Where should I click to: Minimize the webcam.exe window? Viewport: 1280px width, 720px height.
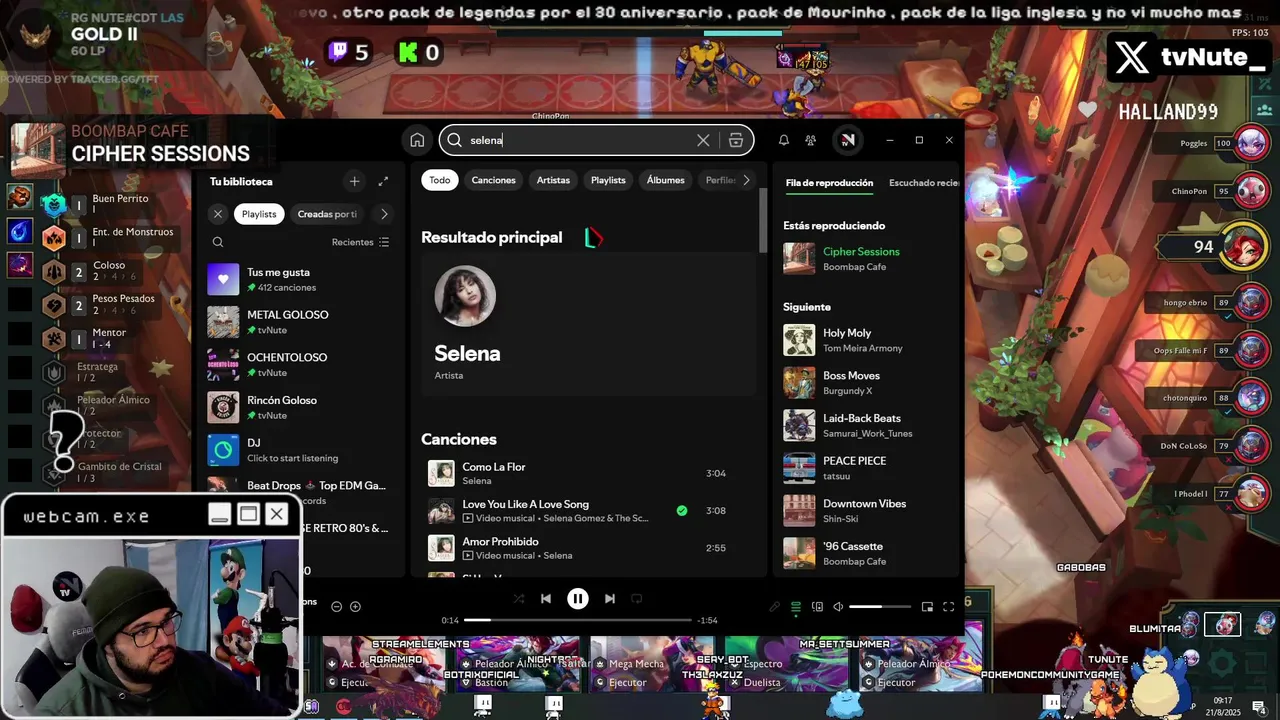[x=219, y=515]
